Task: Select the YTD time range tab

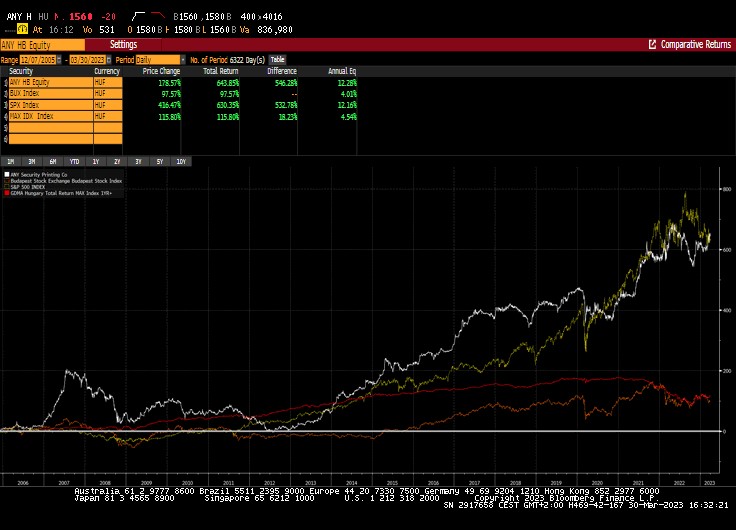Action: click(74, 161)
